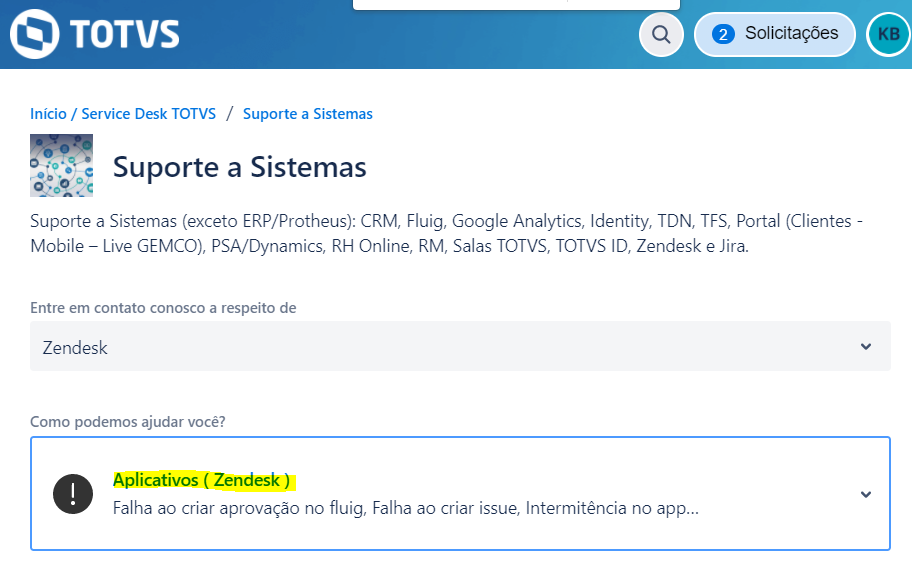Click the 'Como podemos ajudar você?' label

click(127, 422)
